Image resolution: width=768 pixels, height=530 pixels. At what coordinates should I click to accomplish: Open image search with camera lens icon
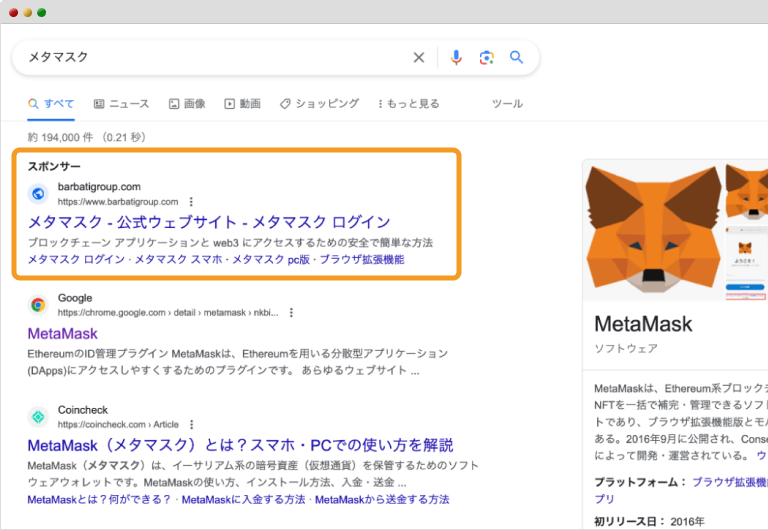[486, 58]
